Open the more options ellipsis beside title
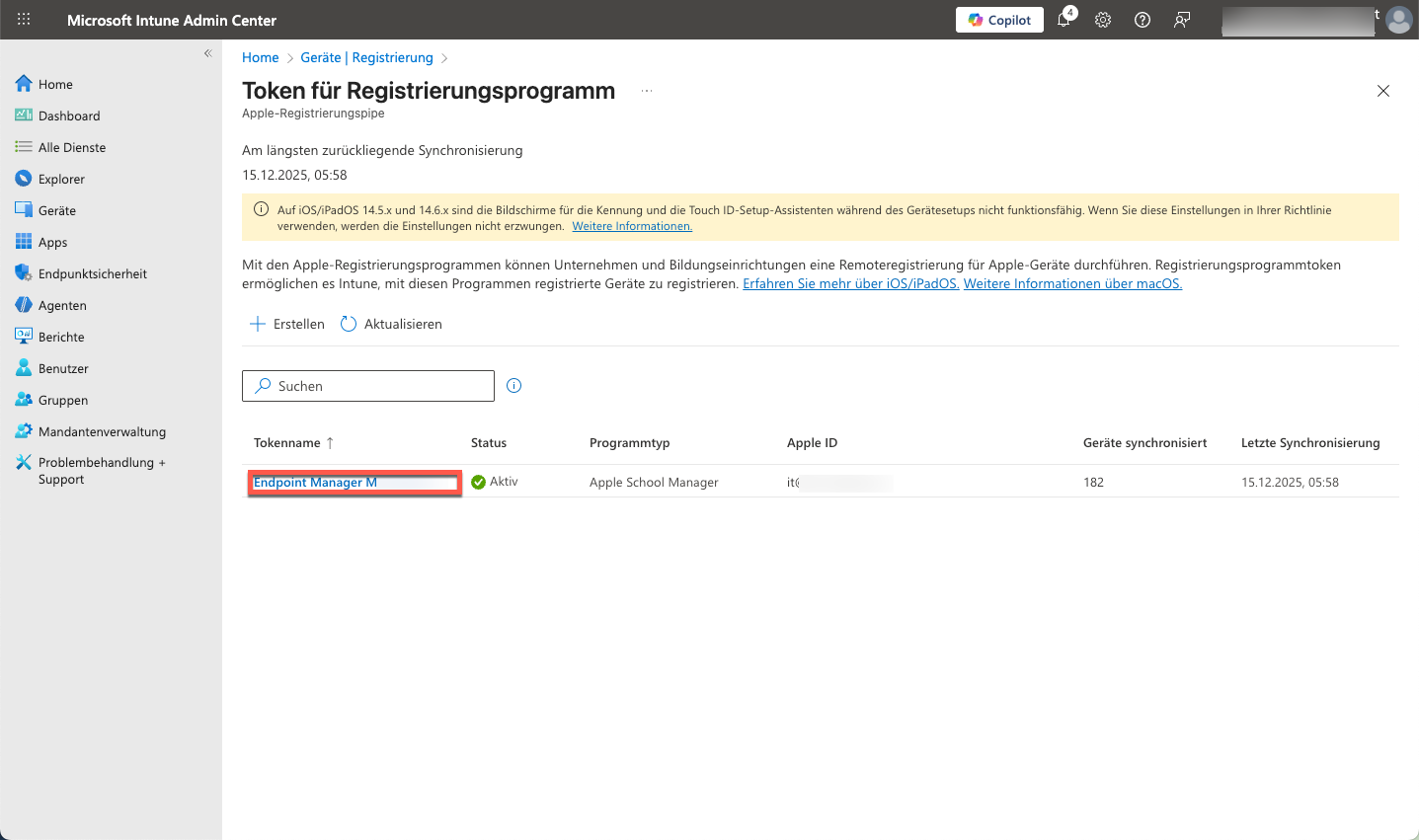The width and height of the screenshot is (1419, 840). [647, 91]
